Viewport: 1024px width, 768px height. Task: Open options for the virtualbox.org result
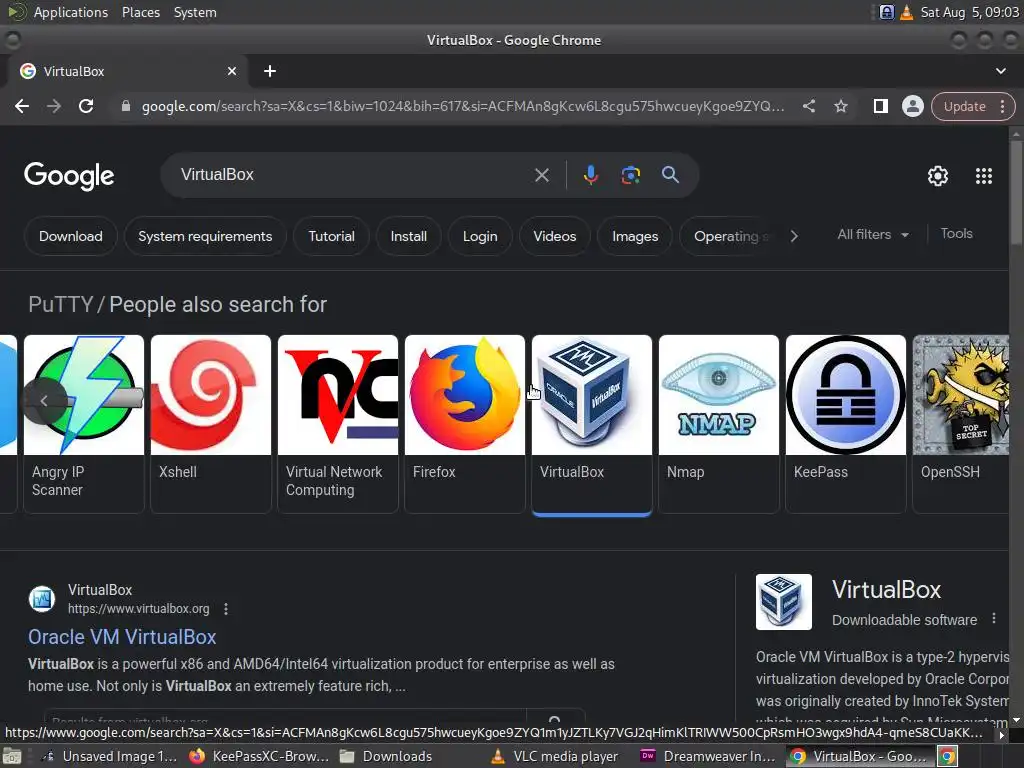pyautogui.click(x=226, y=609)
